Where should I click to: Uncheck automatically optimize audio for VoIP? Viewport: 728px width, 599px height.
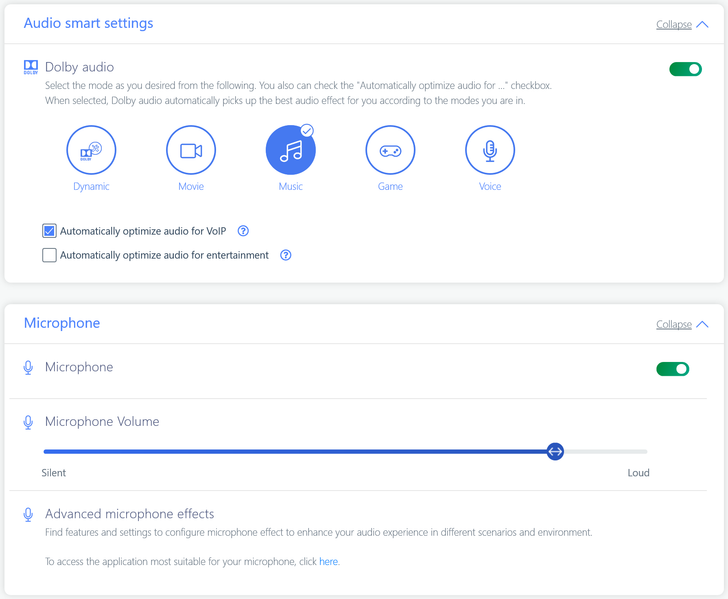click(x=49, y=231)
